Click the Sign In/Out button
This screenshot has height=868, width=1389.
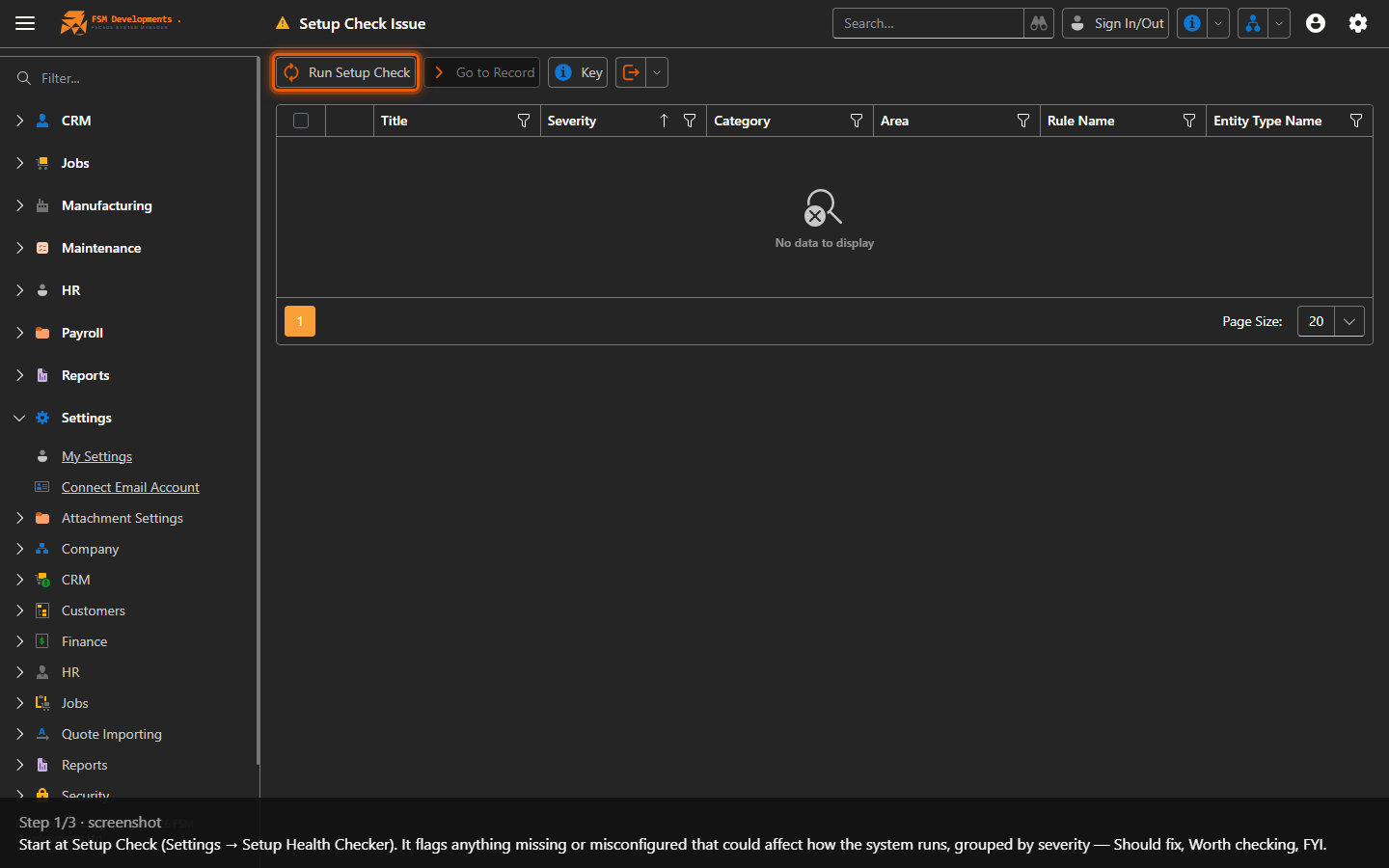[x=1115, y=23]
